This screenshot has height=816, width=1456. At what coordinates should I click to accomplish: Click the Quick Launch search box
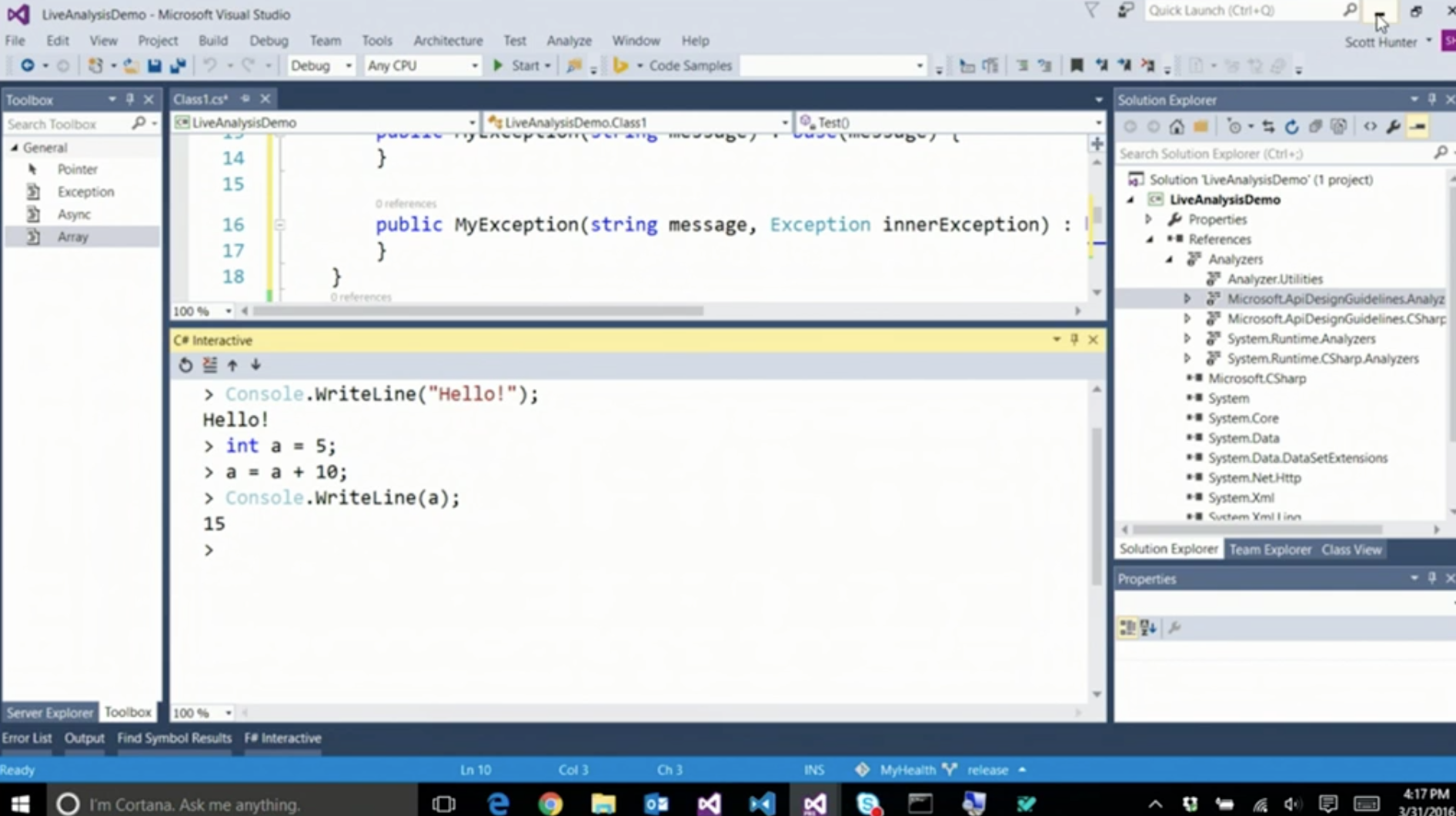pos(1243,11)
